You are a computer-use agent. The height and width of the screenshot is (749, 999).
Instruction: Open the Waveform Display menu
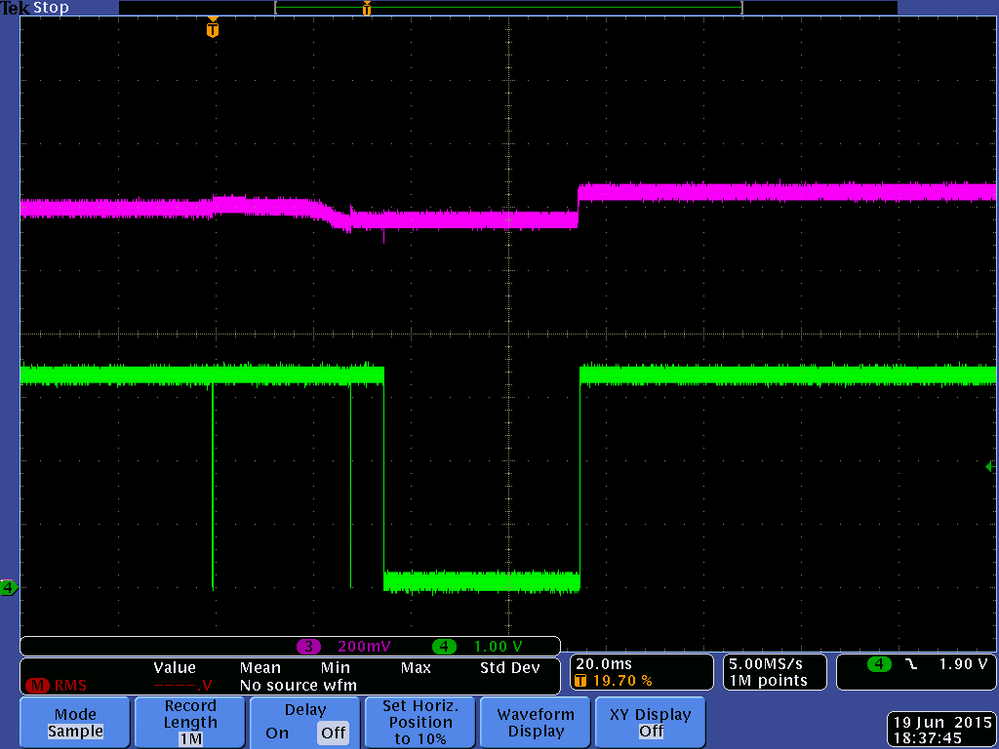(x=535, y=722)
